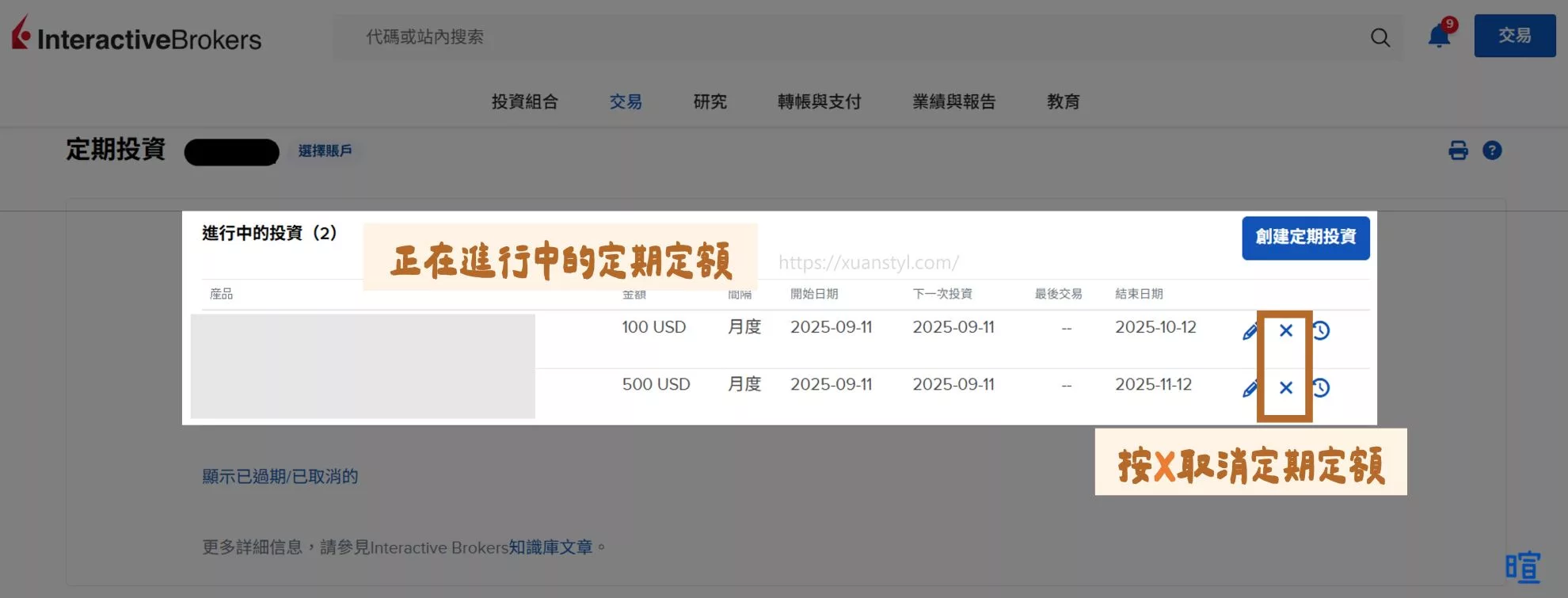Click the 產品 column header
This screenshot has height=598, width=1568.
(x=221, y=294)
